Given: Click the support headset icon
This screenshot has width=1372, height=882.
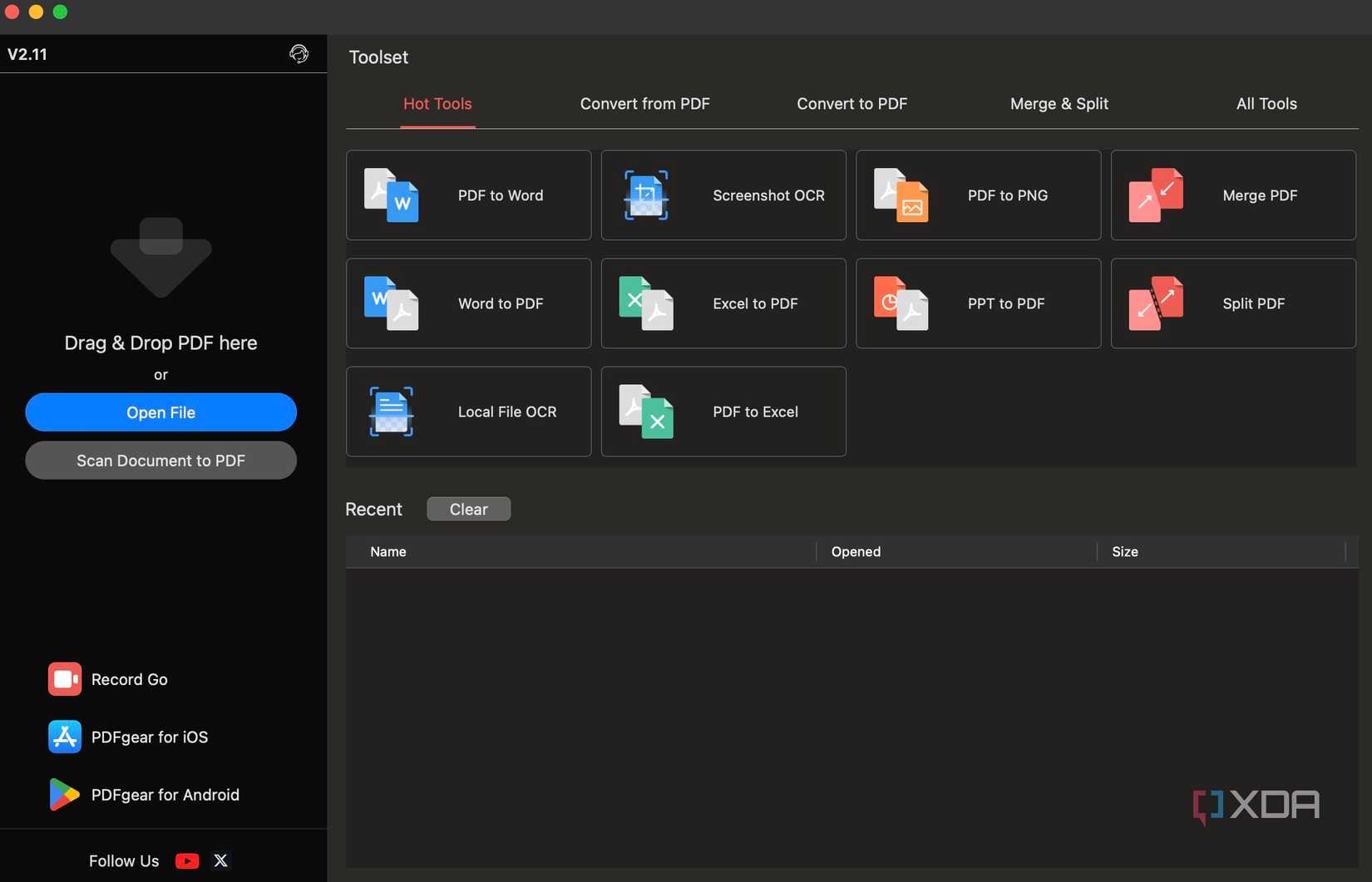Looking at the screenshot, I should [299, 54].
